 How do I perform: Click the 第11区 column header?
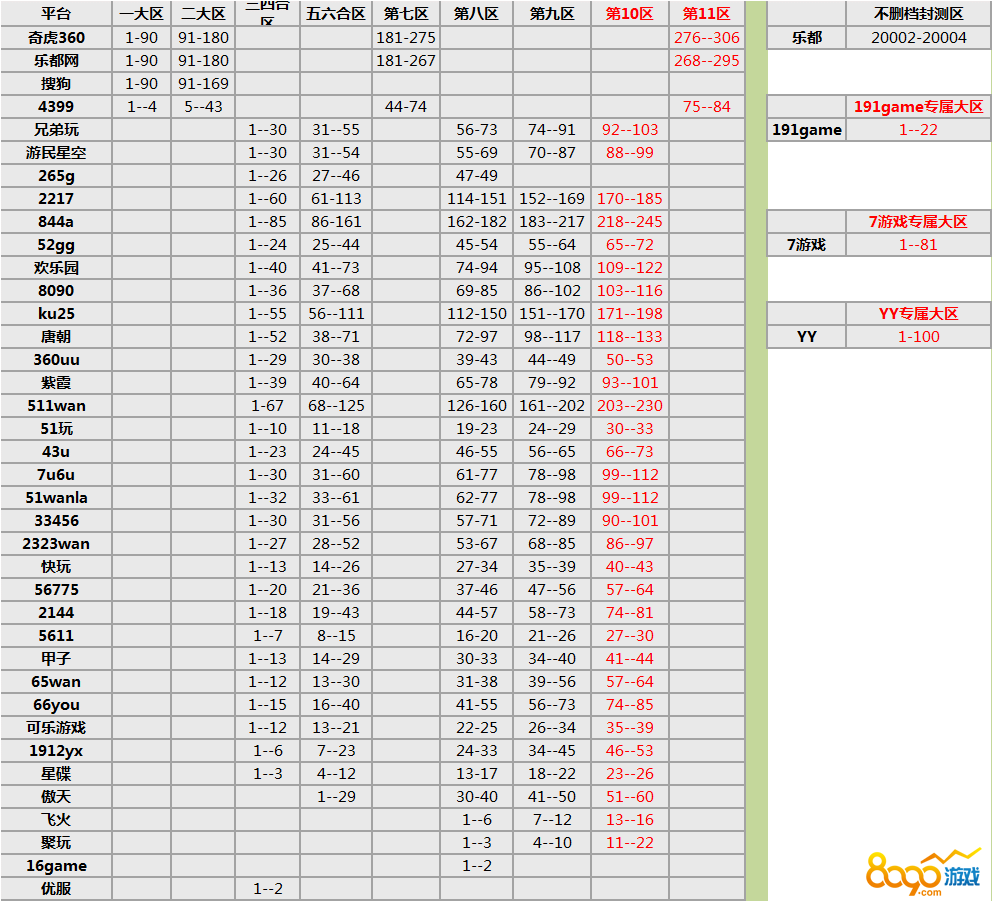[x=706, y=14]
